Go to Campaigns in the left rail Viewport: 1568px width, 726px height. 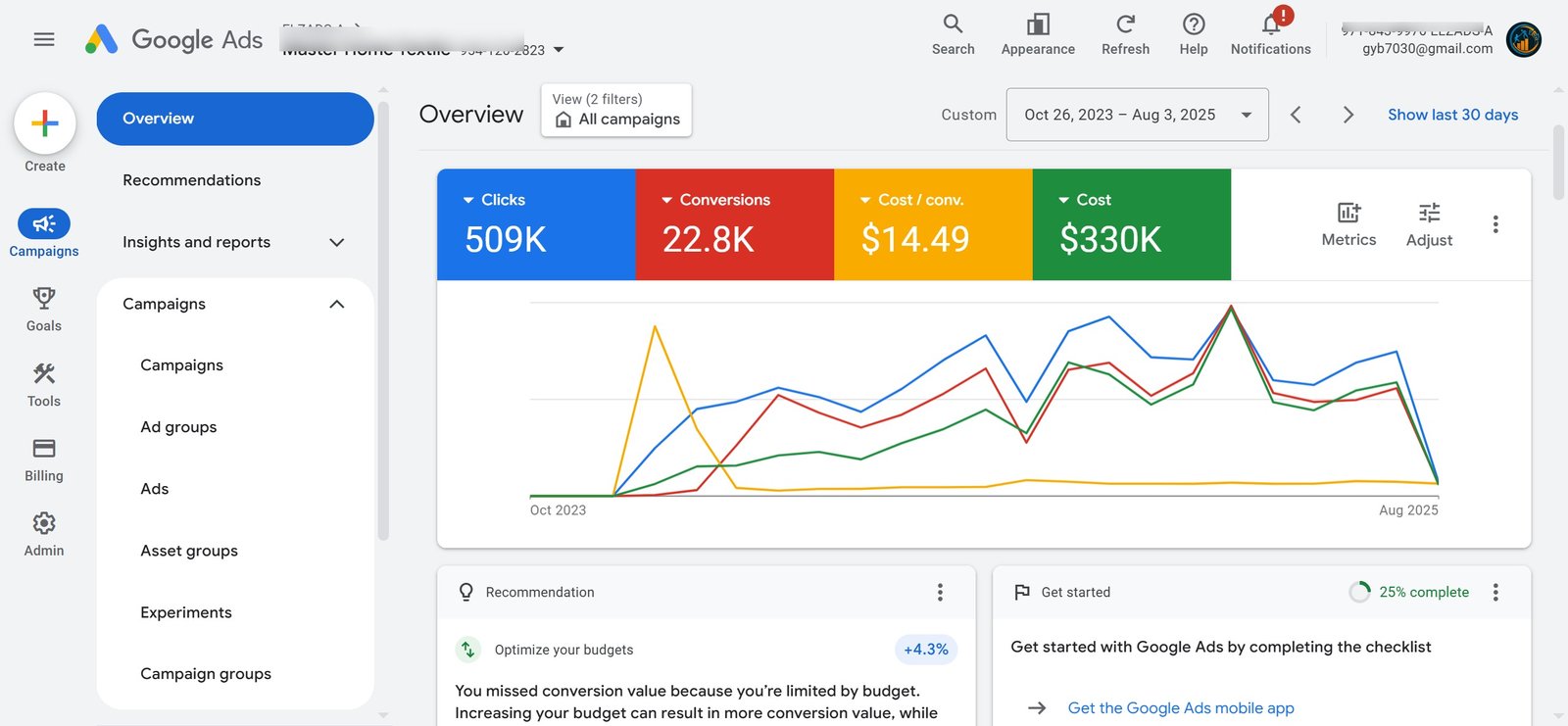(x=44, y=233)
